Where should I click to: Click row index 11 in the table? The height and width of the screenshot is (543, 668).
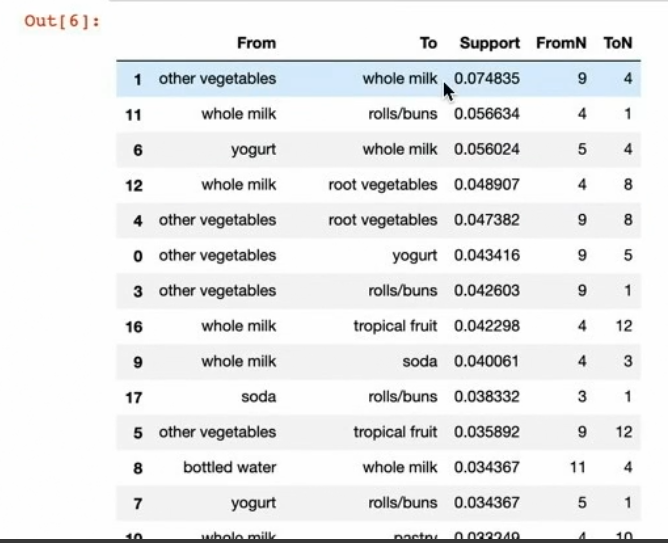(x=134, y=114)
